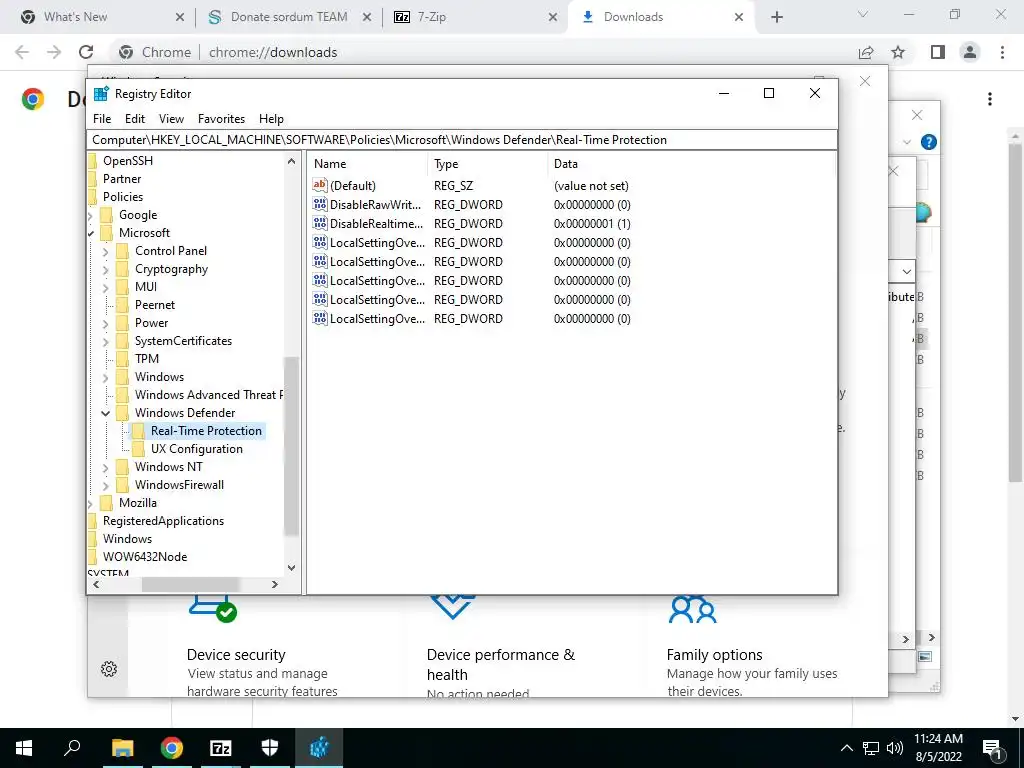Bookmark this page with star icon
The height and width of the screenshot is (768, 1024).
(899, 52)
